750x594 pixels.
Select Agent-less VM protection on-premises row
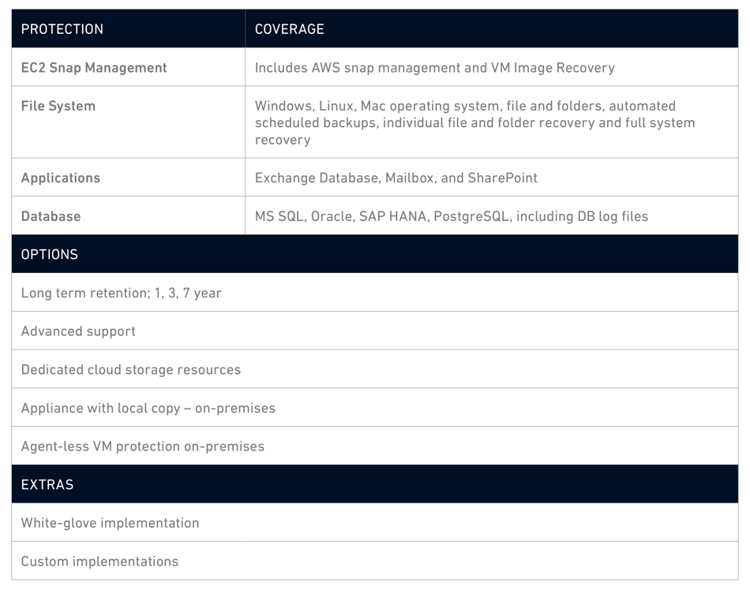(x=143, y=446)
